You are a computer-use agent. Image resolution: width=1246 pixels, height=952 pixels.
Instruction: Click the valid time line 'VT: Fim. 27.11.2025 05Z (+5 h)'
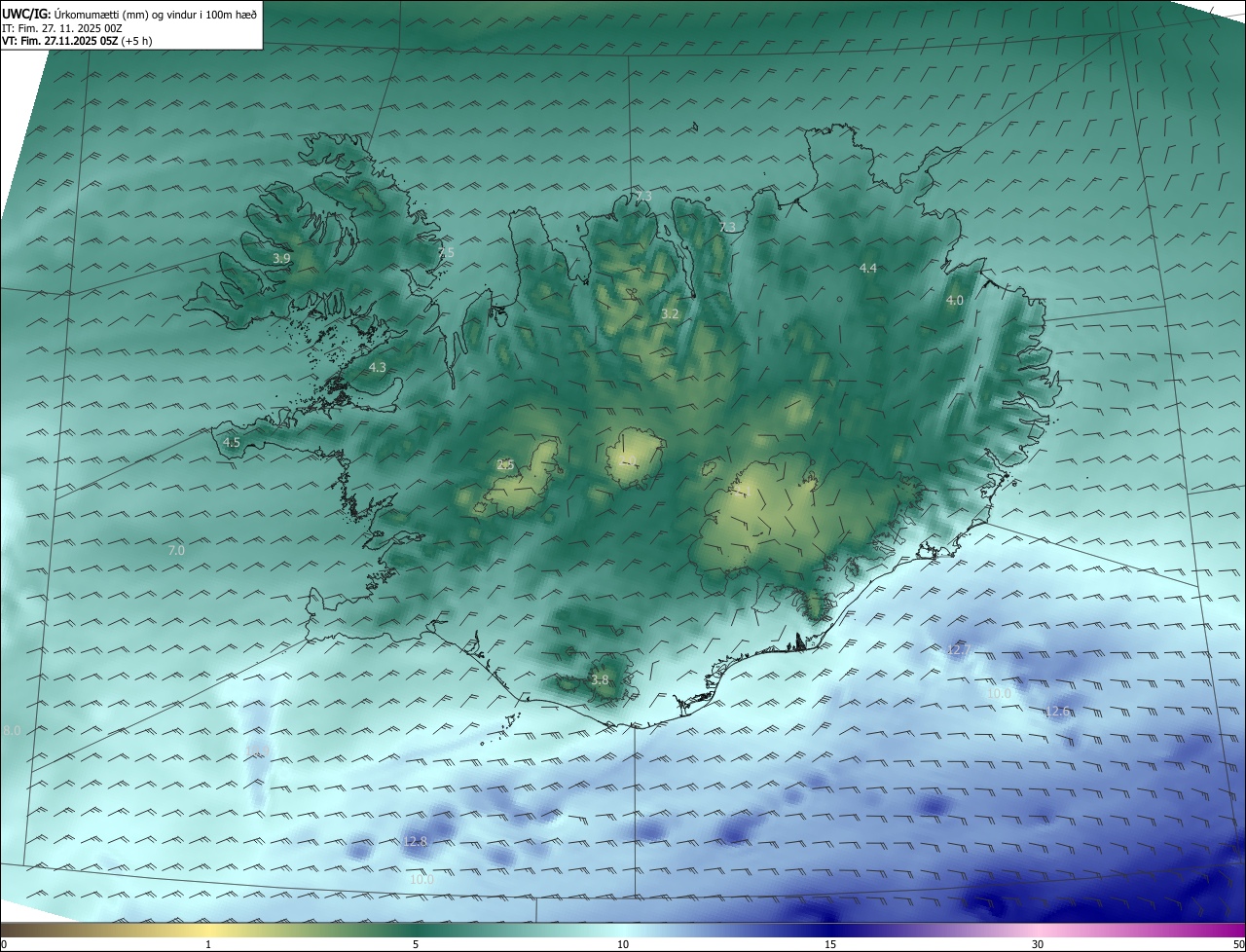(x=77, y=41)
